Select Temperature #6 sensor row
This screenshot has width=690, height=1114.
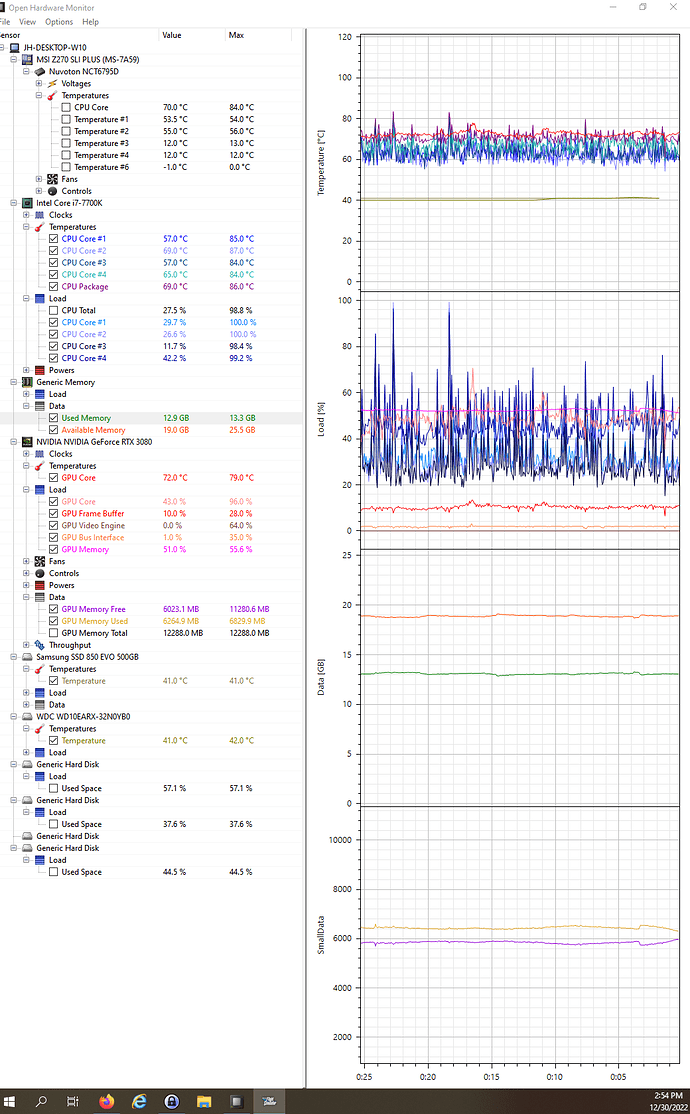pos(152,167)
